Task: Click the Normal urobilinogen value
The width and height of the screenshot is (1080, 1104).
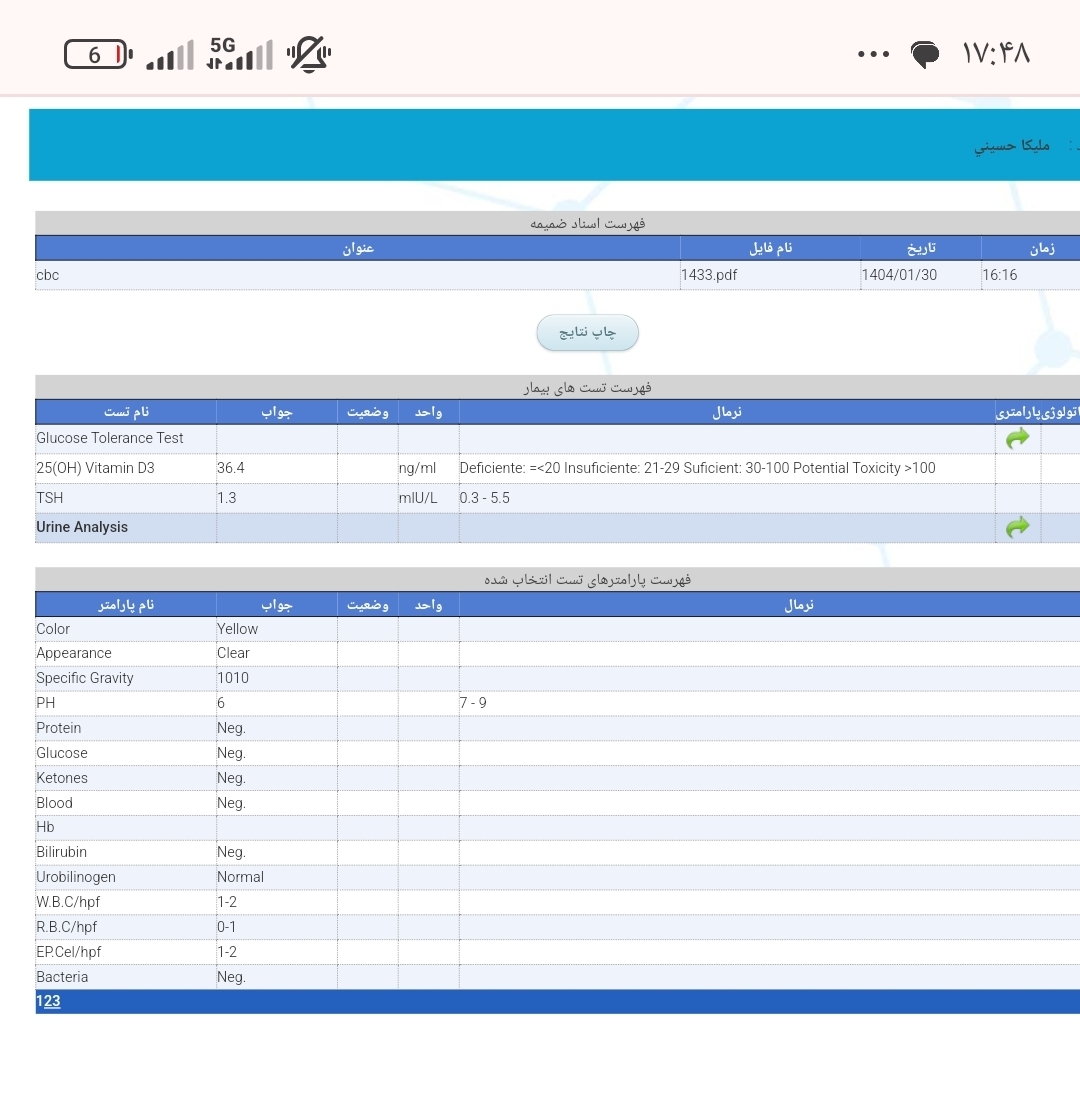Action: click(240, 877)
